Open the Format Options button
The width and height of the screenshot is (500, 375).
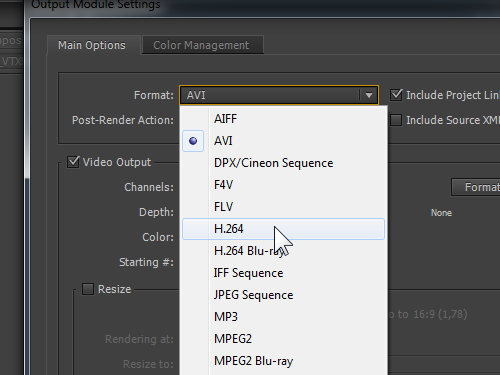(476, 187)
